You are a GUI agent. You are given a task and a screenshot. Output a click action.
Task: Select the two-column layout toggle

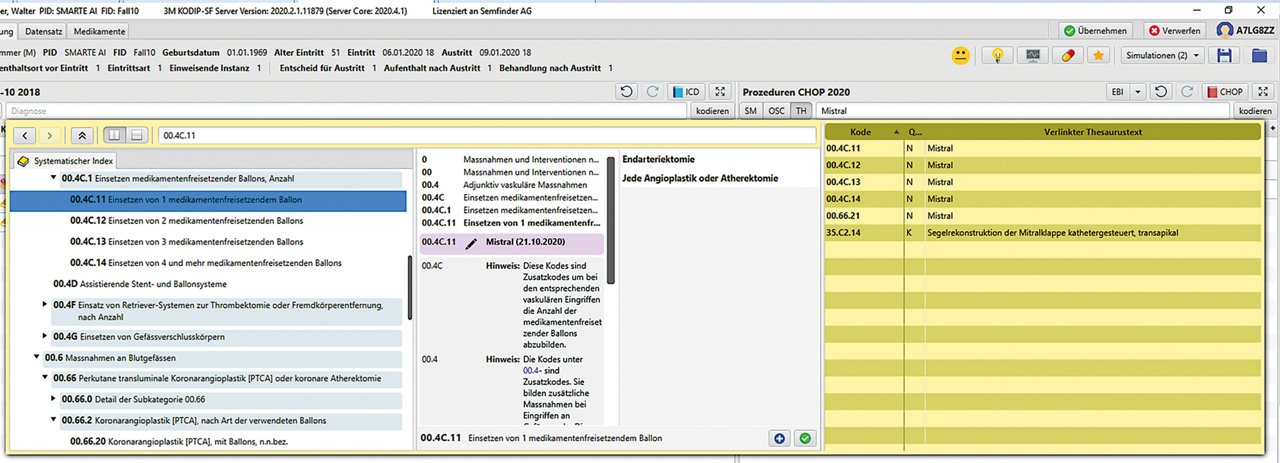pyautogui.click(x=115, y=134)
